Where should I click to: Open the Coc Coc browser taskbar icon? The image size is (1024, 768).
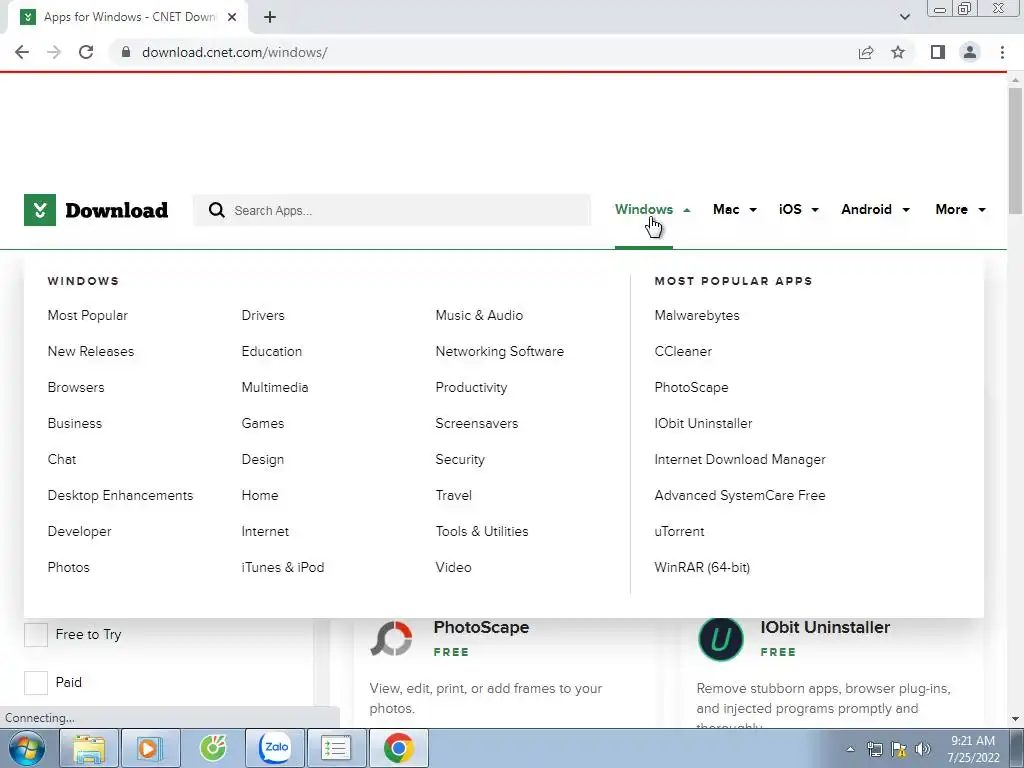click(213, 748)
